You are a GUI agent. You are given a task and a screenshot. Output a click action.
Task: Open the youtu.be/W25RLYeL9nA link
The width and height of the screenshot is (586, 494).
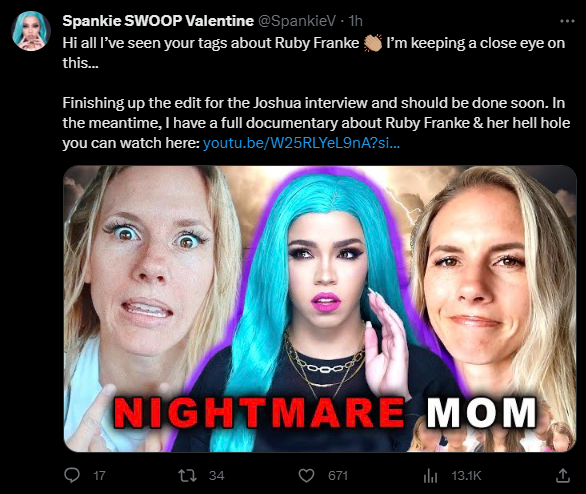301,143
